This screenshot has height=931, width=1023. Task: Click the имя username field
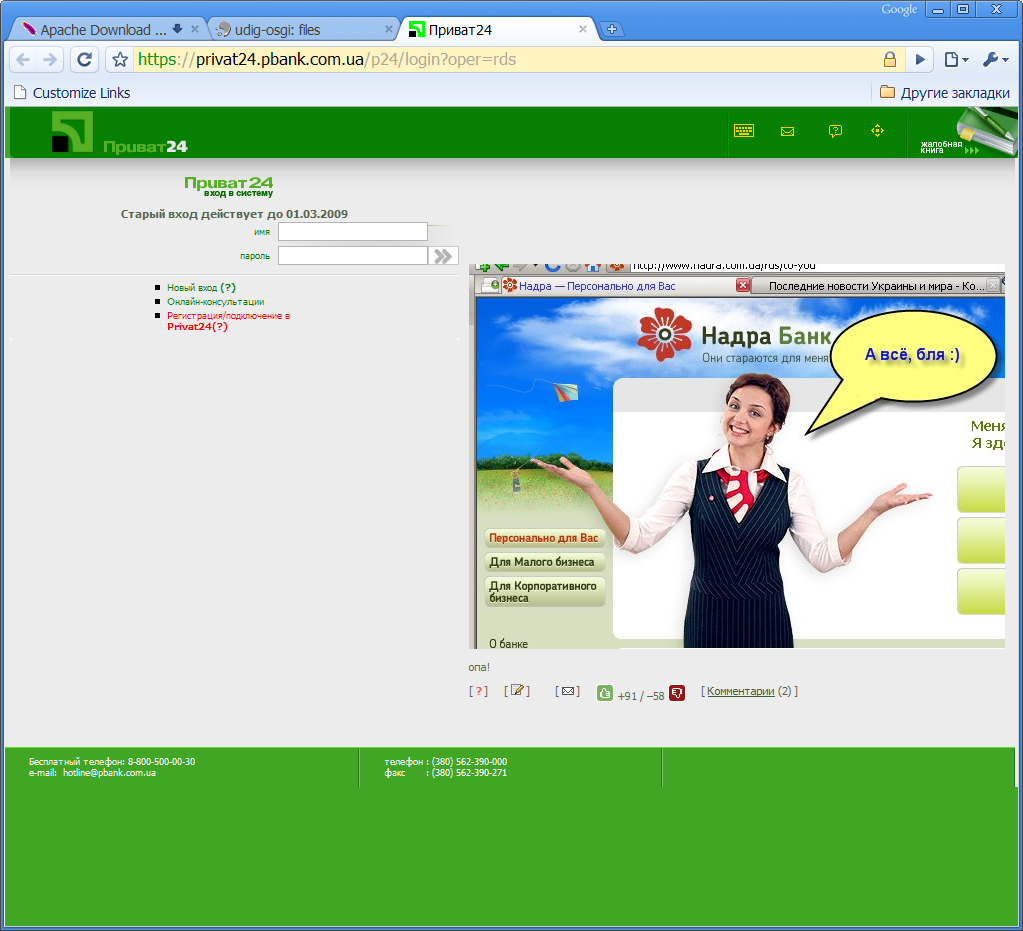[x=352, y=232]
